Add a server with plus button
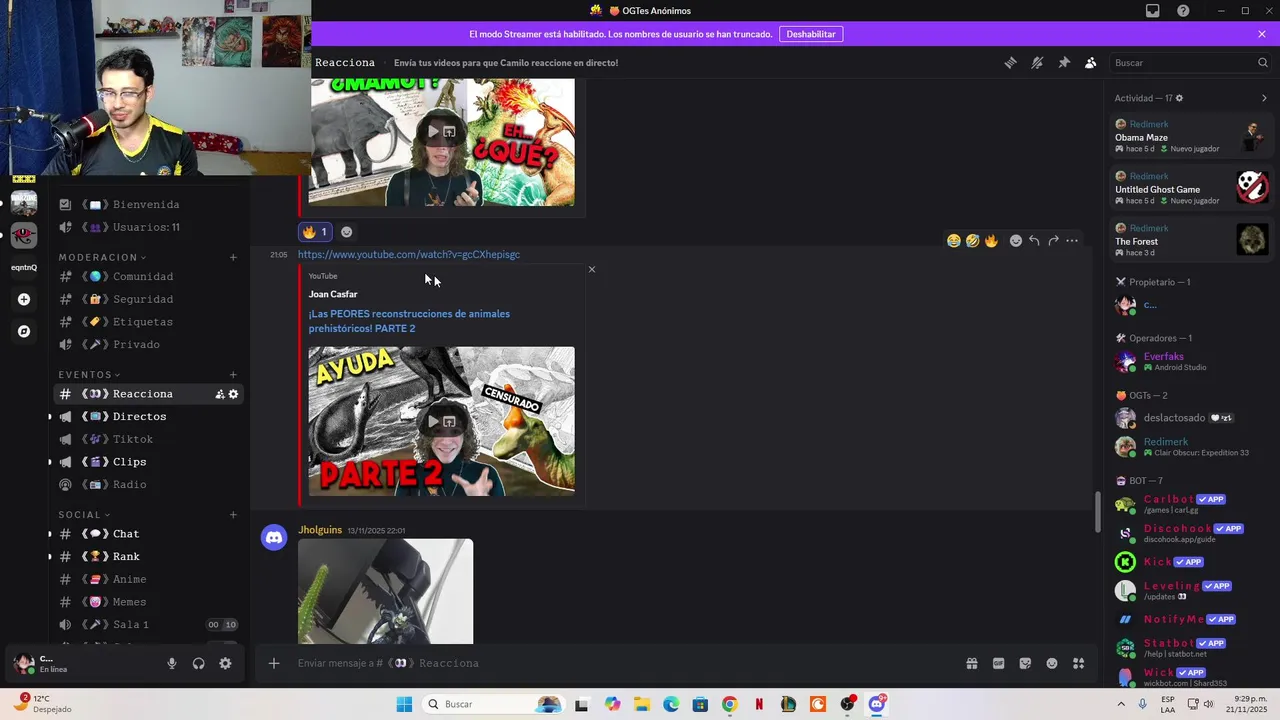The height and width of the screenshot is (720, 1280). [24, 299]
